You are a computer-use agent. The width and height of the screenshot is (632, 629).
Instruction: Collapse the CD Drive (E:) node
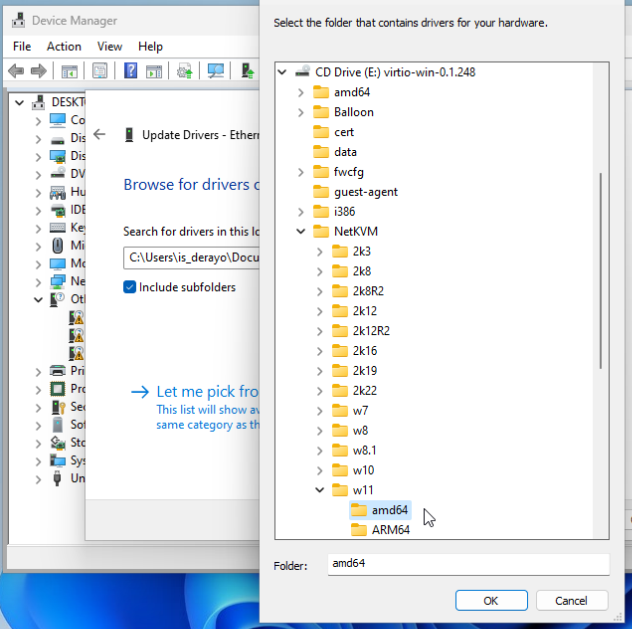click(x=282, y=72)
